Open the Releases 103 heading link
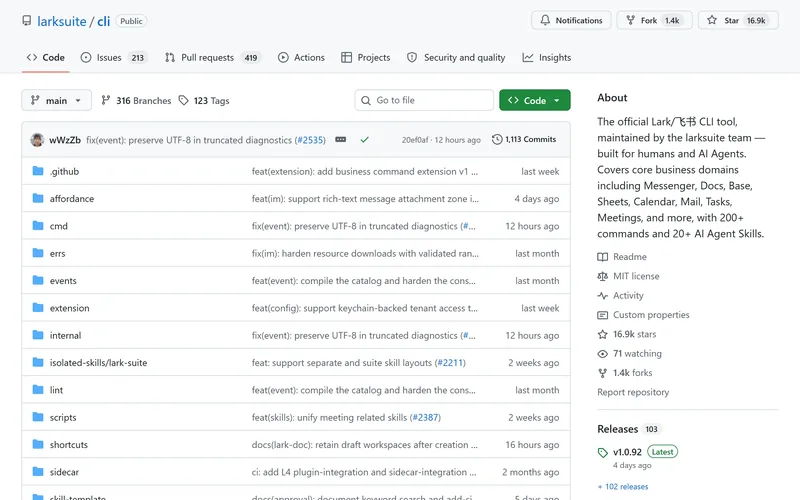Viewport: 800px width, 500px height. [x=629, y=429]
